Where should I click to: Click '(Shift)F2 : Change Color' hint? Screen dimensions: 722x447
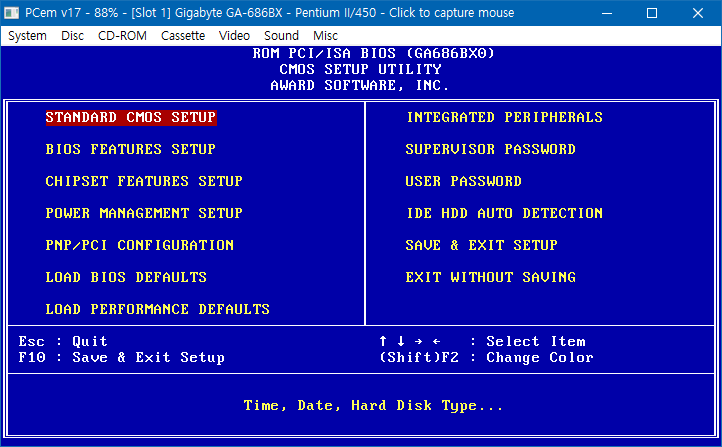coord(486,357)
